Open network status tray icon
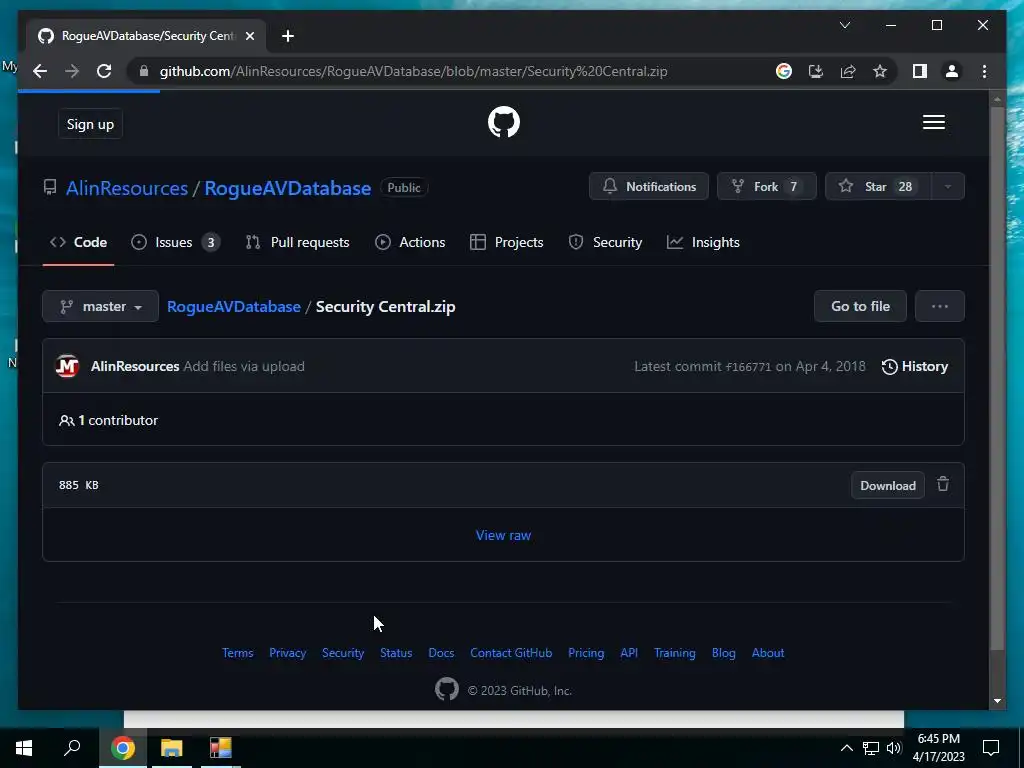Screen dimensions: 1024x768 (871, 748)
